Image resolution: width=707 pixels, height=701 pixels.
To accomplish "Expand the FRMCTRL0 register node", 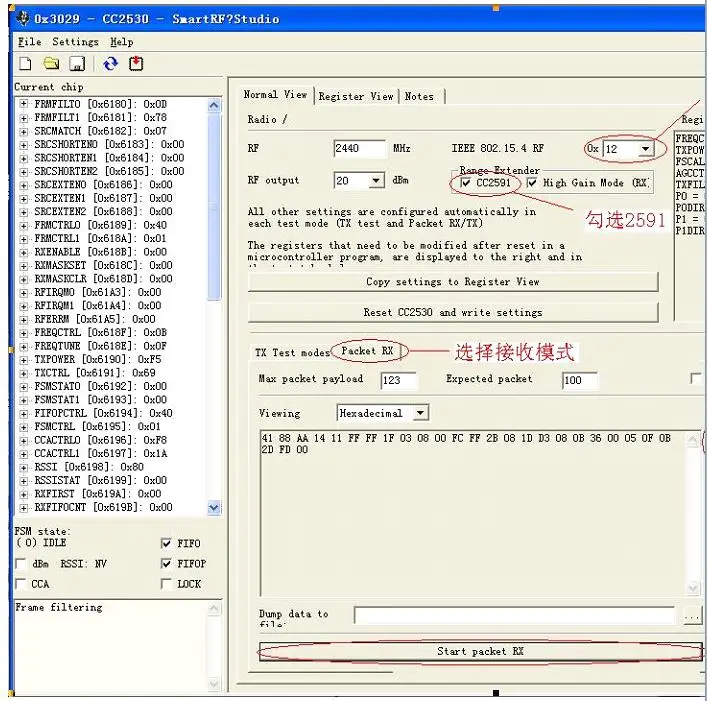I will click(x=23, y=225).
